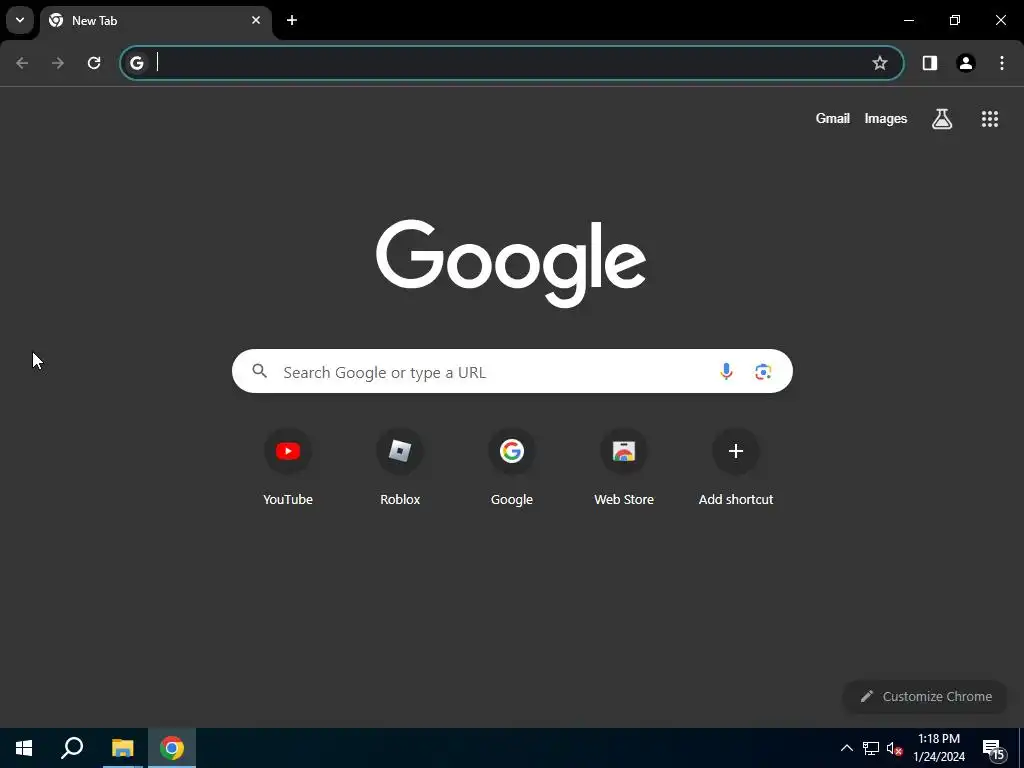Open the clock showing 1:18 PM

coord(939,748)
